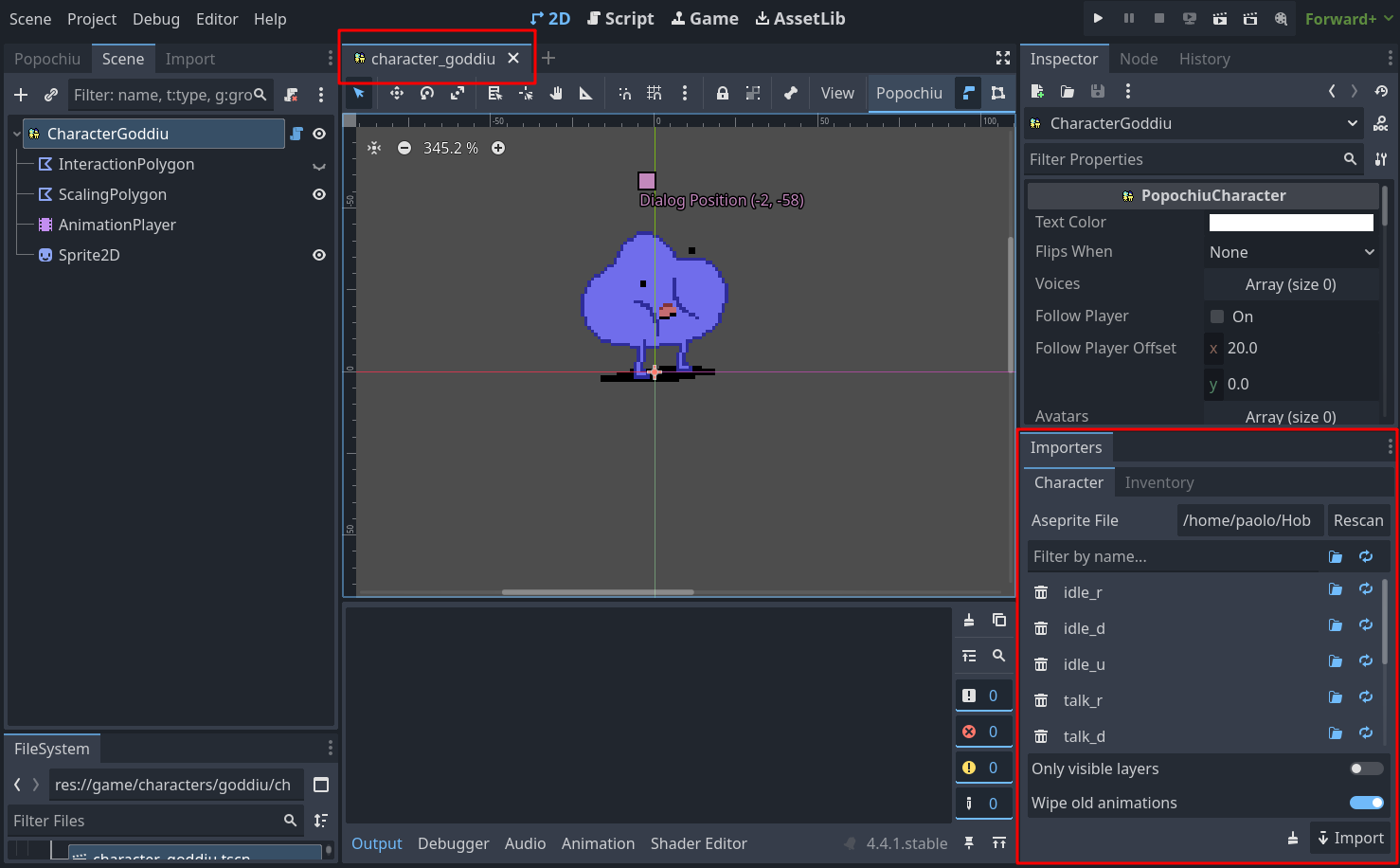Click the Rescan button

[1358, 520]
